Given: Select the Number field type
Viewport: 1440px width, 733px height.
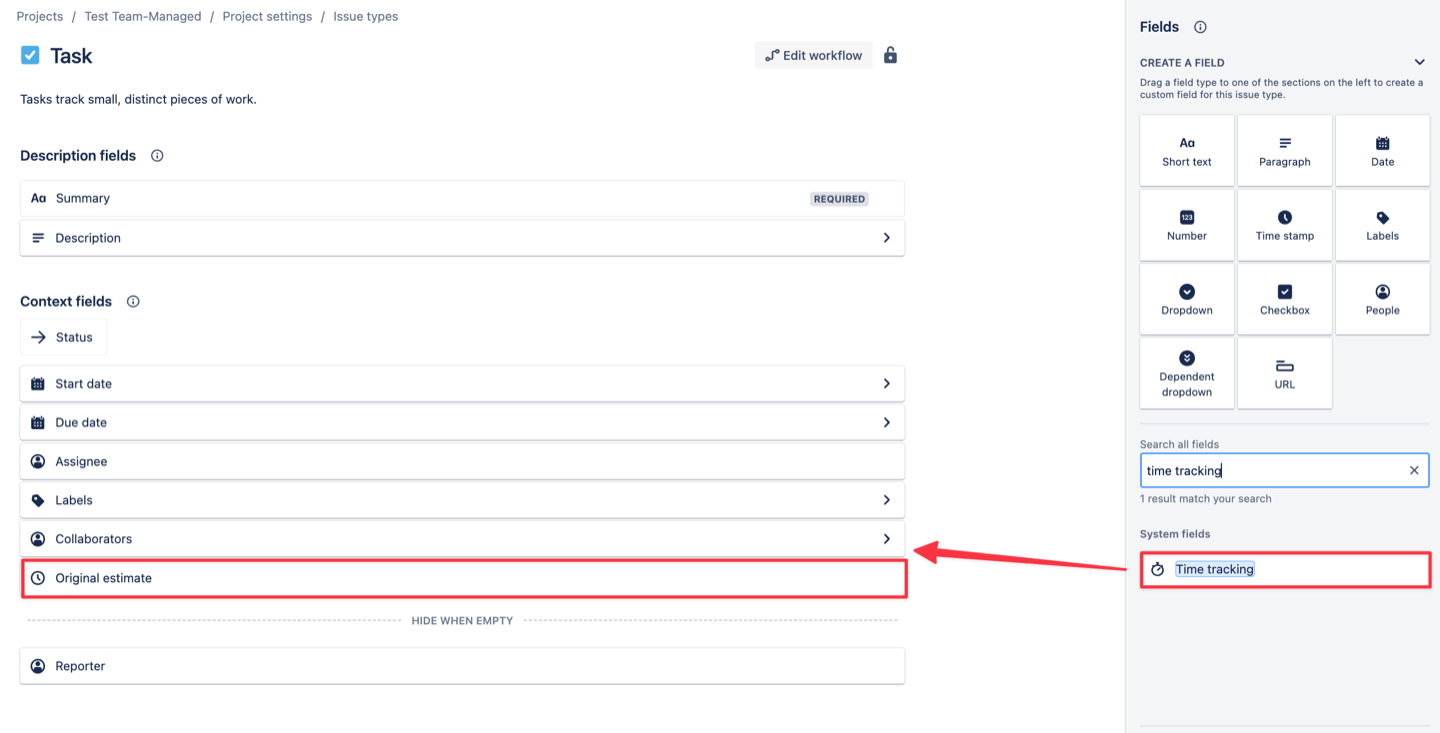Looking at the screenshot, I should [1186, 224].
